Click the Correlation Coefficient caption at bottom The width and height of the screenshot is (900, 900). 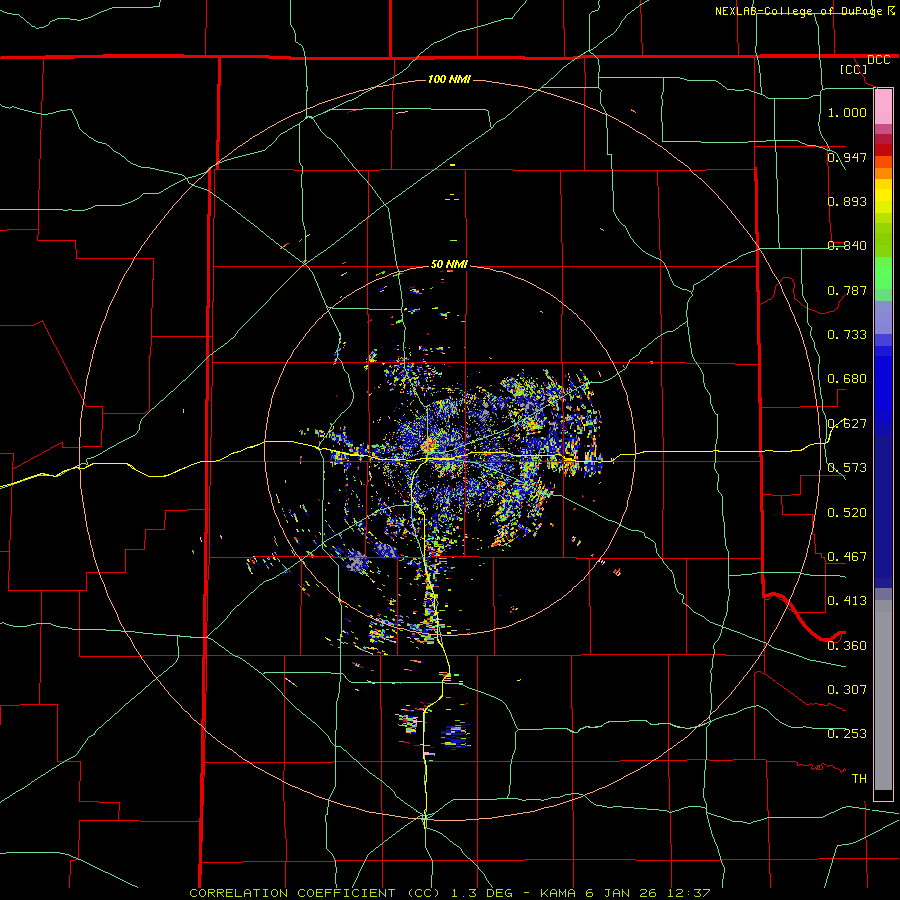449,893
